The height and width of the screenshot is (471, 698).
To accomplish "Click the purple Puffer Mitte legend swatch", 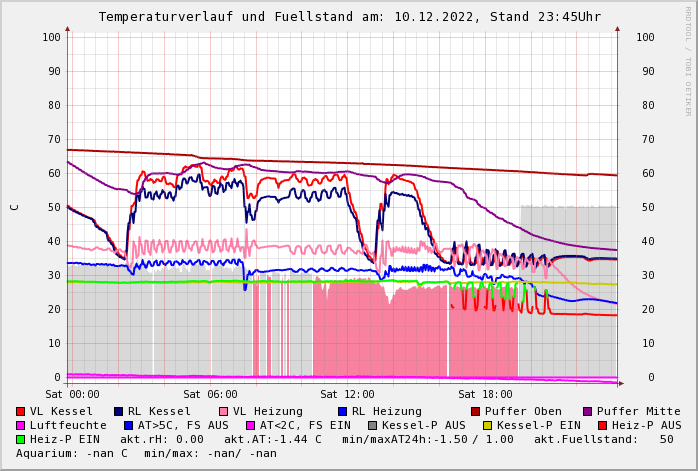I will pos(587,411).
